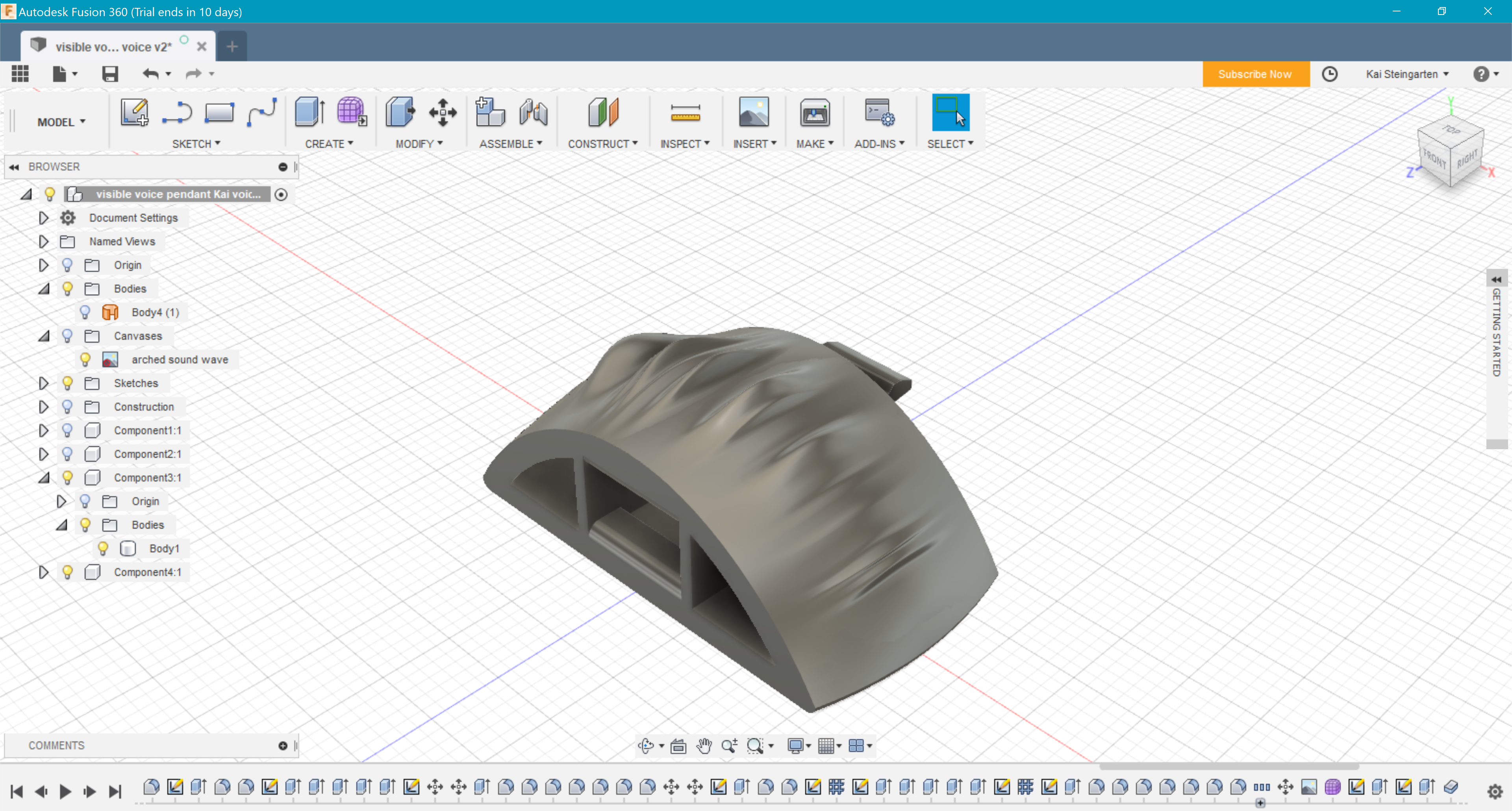Open the Data Panel grid icon

(20, 74)
